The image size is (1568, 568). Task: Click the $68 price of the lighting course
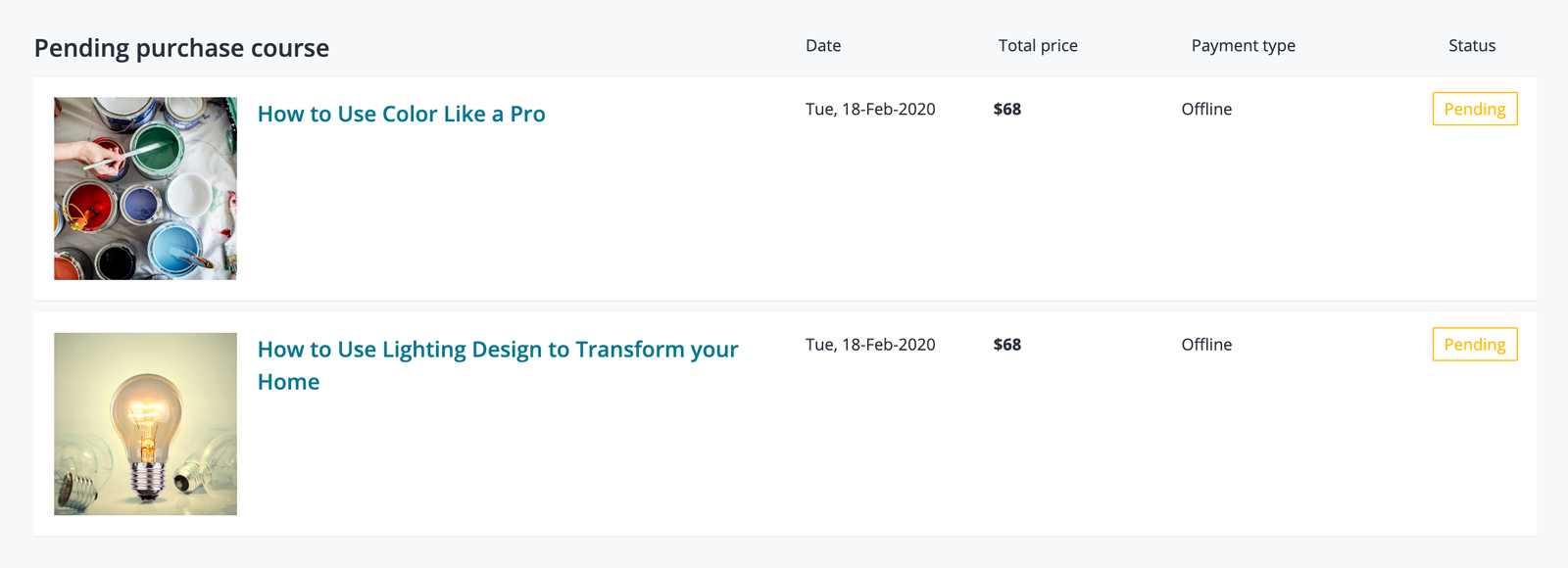pyautogui.click(x=1007, y=345)
